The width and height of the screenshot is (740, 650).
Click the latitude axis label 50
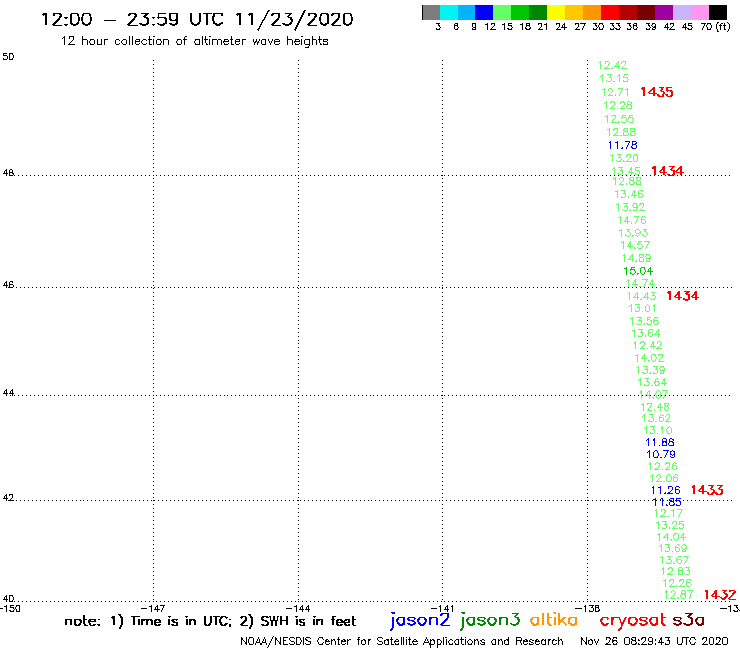coord(8,57)
